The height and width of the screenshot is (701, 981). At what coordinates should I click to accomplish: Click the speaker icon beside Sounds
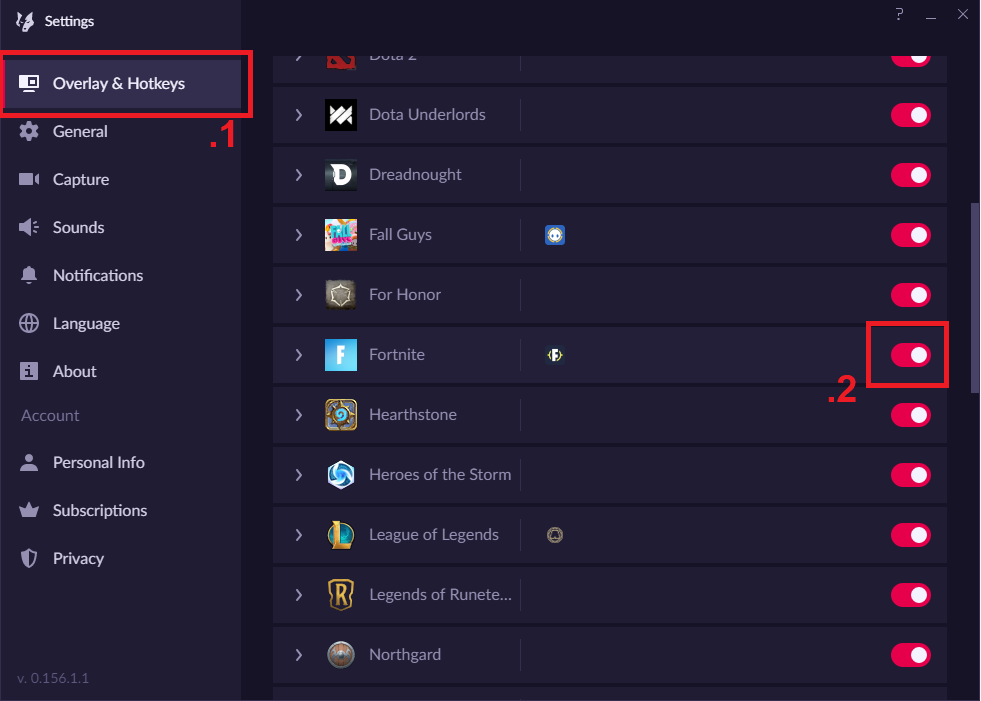29,227
